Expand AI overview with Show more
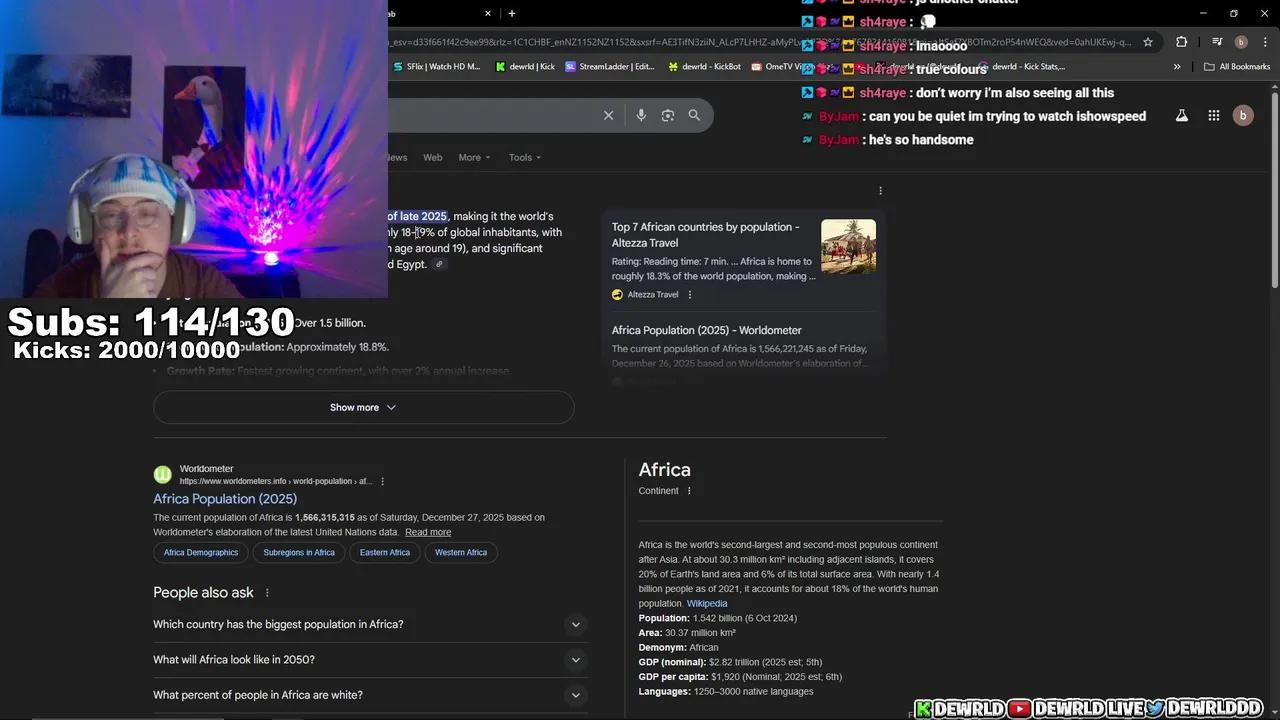Image resolution: width=1280 pixels, height=720 pixels. [x=363, y=407]
